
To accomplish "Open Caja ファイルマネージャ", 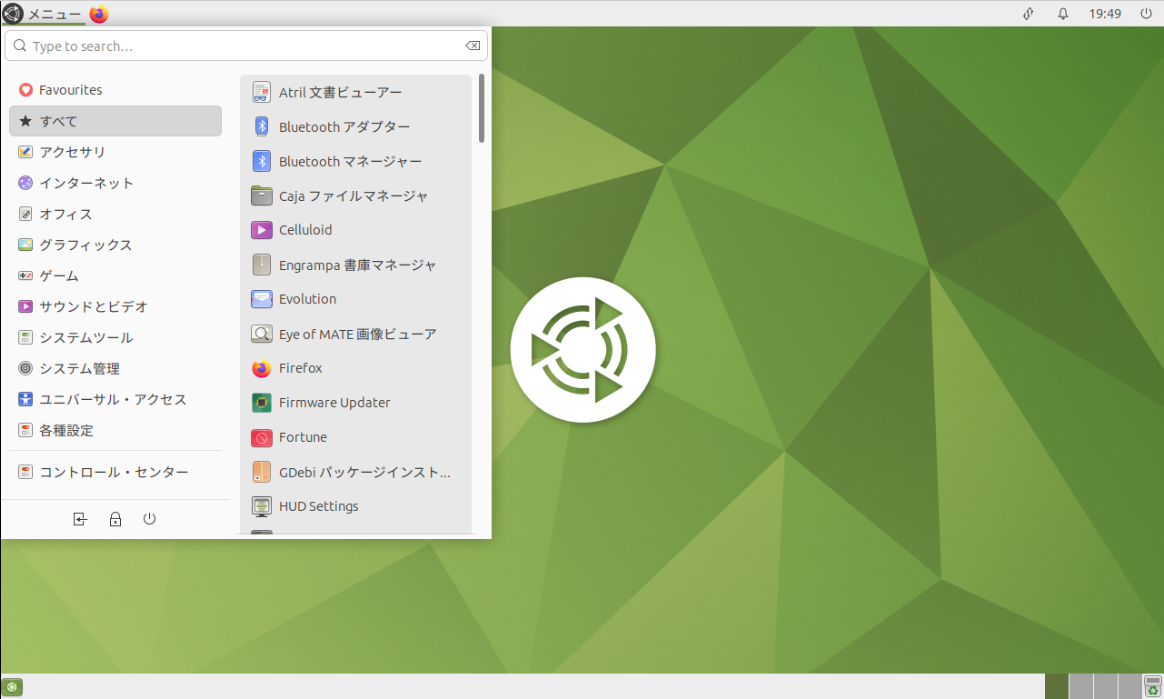I will (x=352, y=196).
